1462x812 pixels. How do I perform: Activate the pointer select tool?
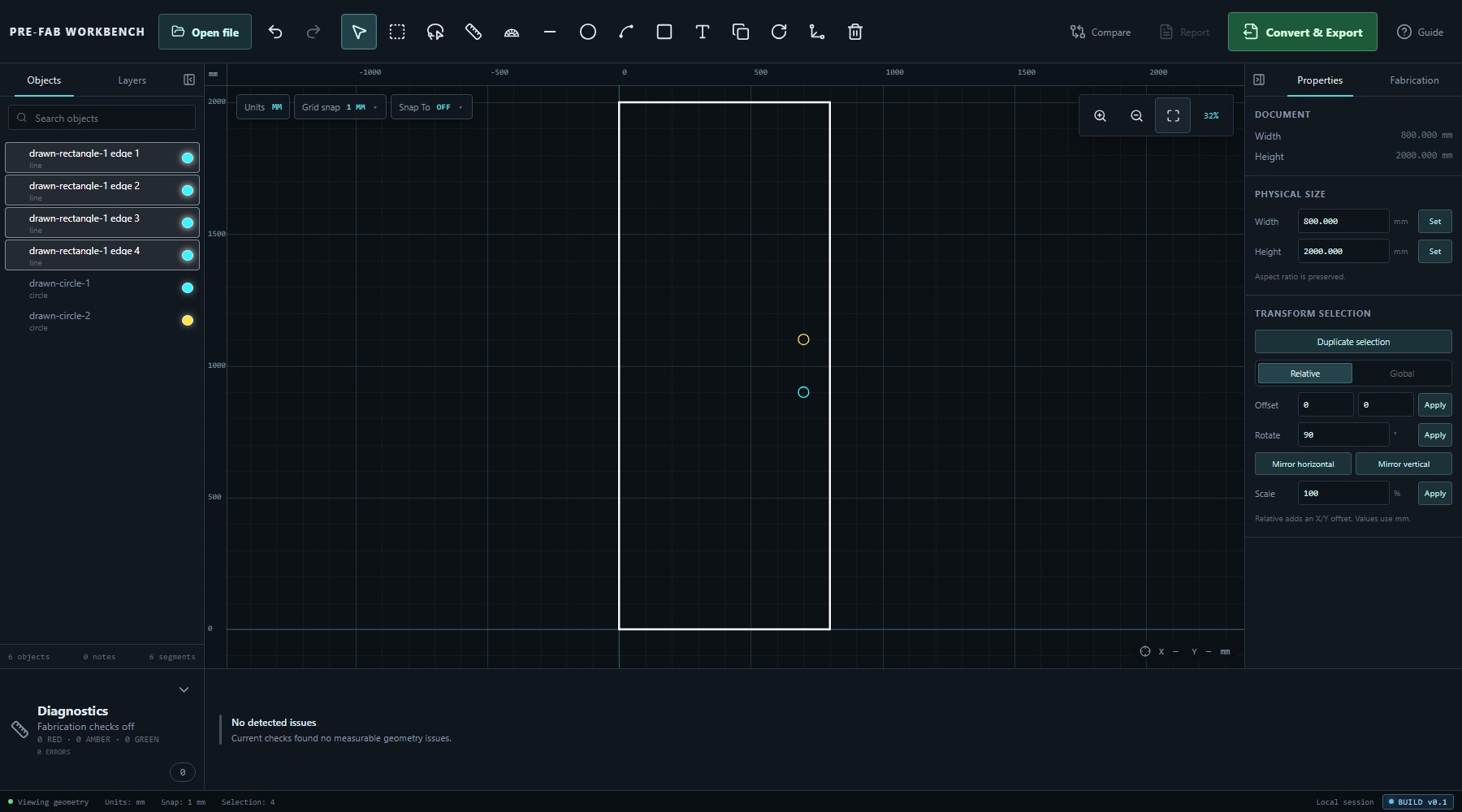point(358,32)
